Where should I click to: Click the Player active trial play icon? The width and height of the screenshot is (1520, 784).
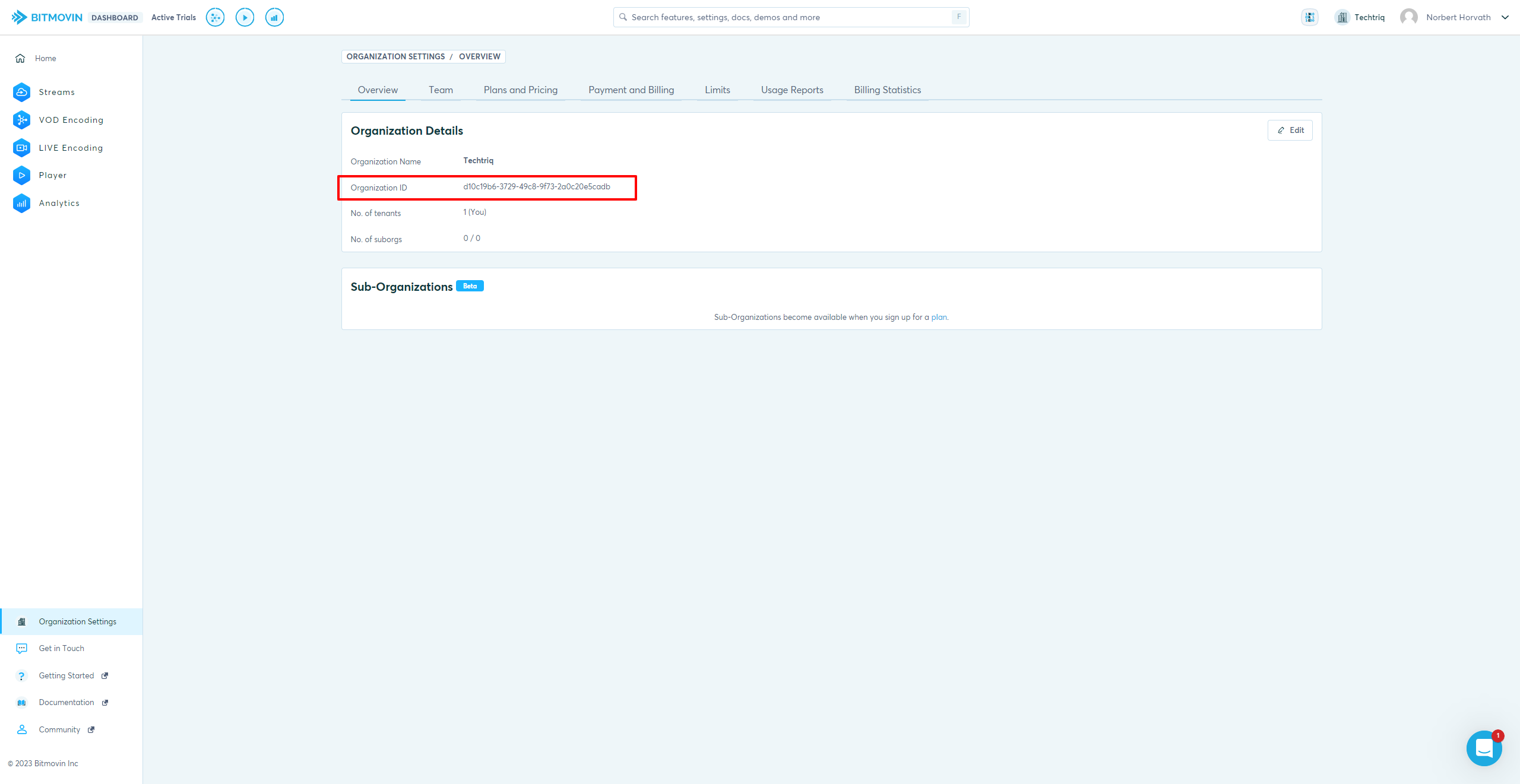coord(245,17)
